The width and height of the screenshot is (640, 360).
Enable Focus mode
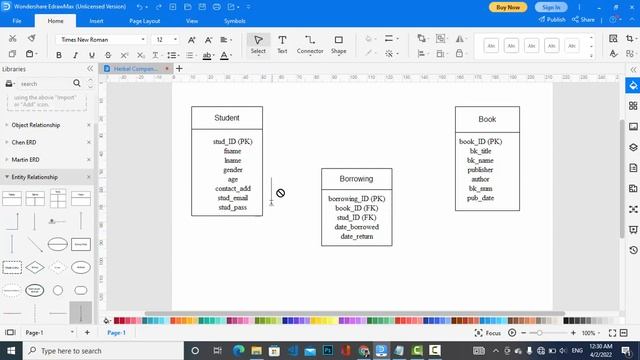487,333
